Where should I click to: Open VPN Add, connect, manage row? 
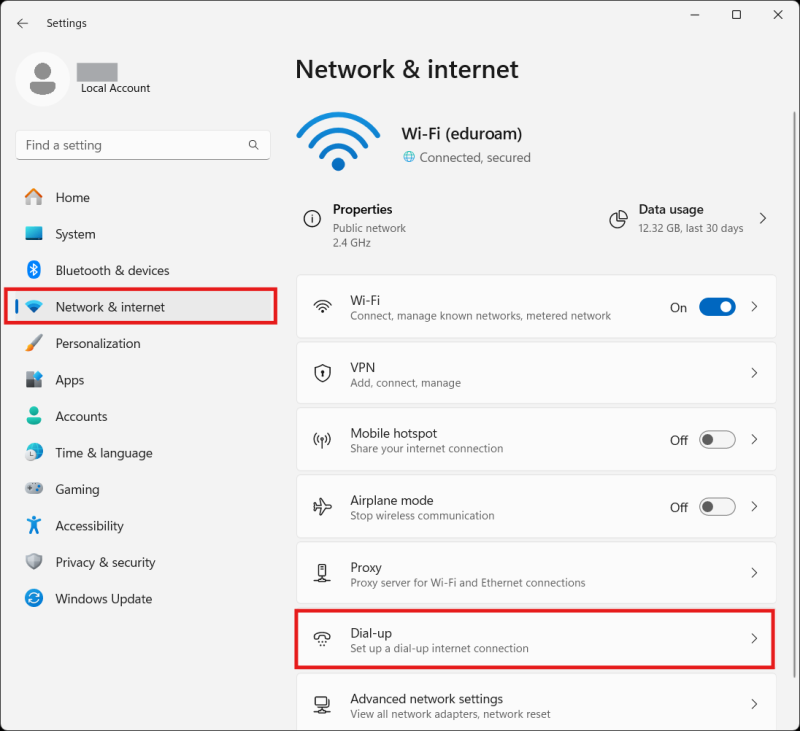[x=536, y=373]
